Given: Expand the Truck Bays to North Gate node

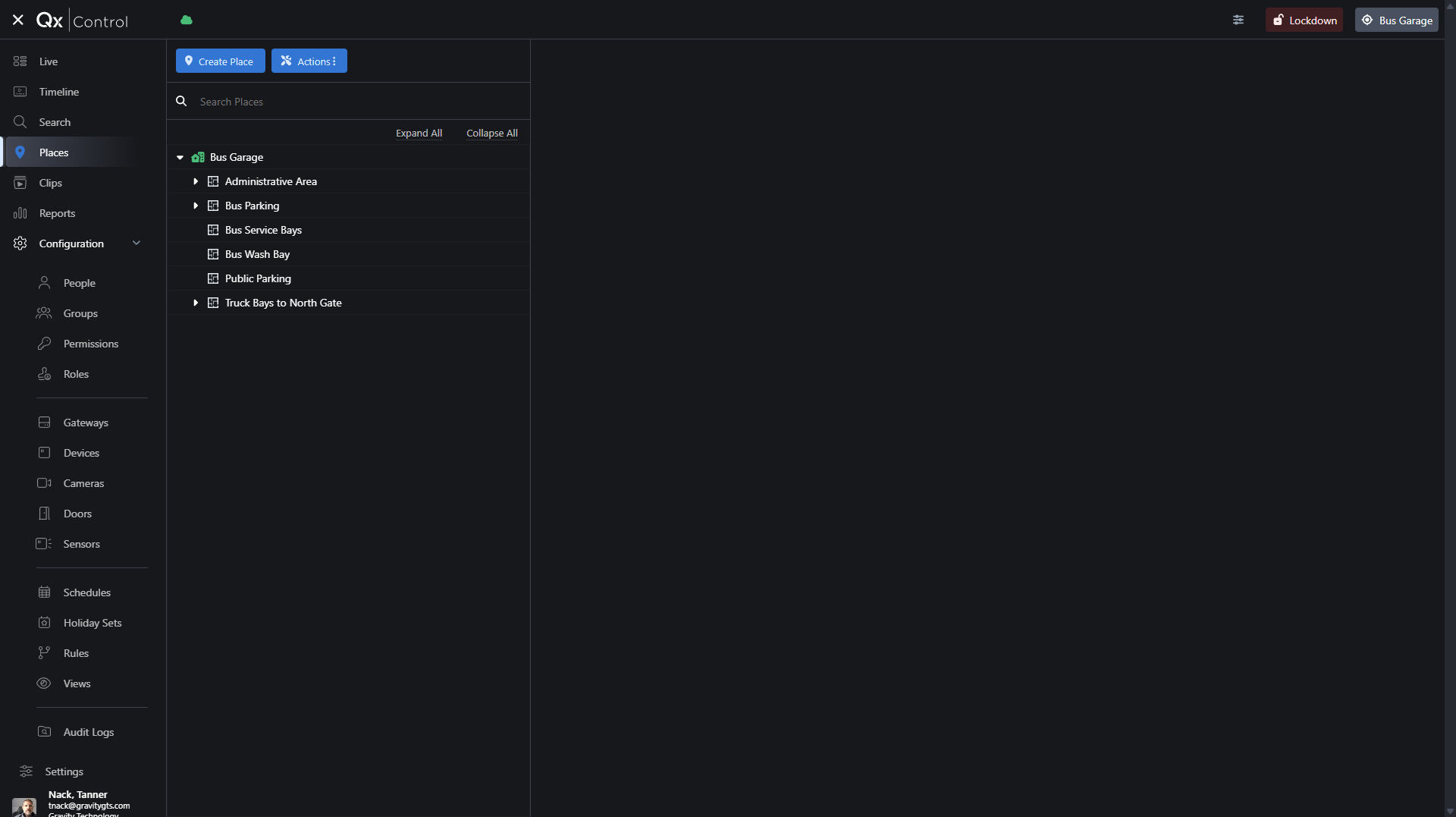Looking at the screenshot, I should coord(196,303).
